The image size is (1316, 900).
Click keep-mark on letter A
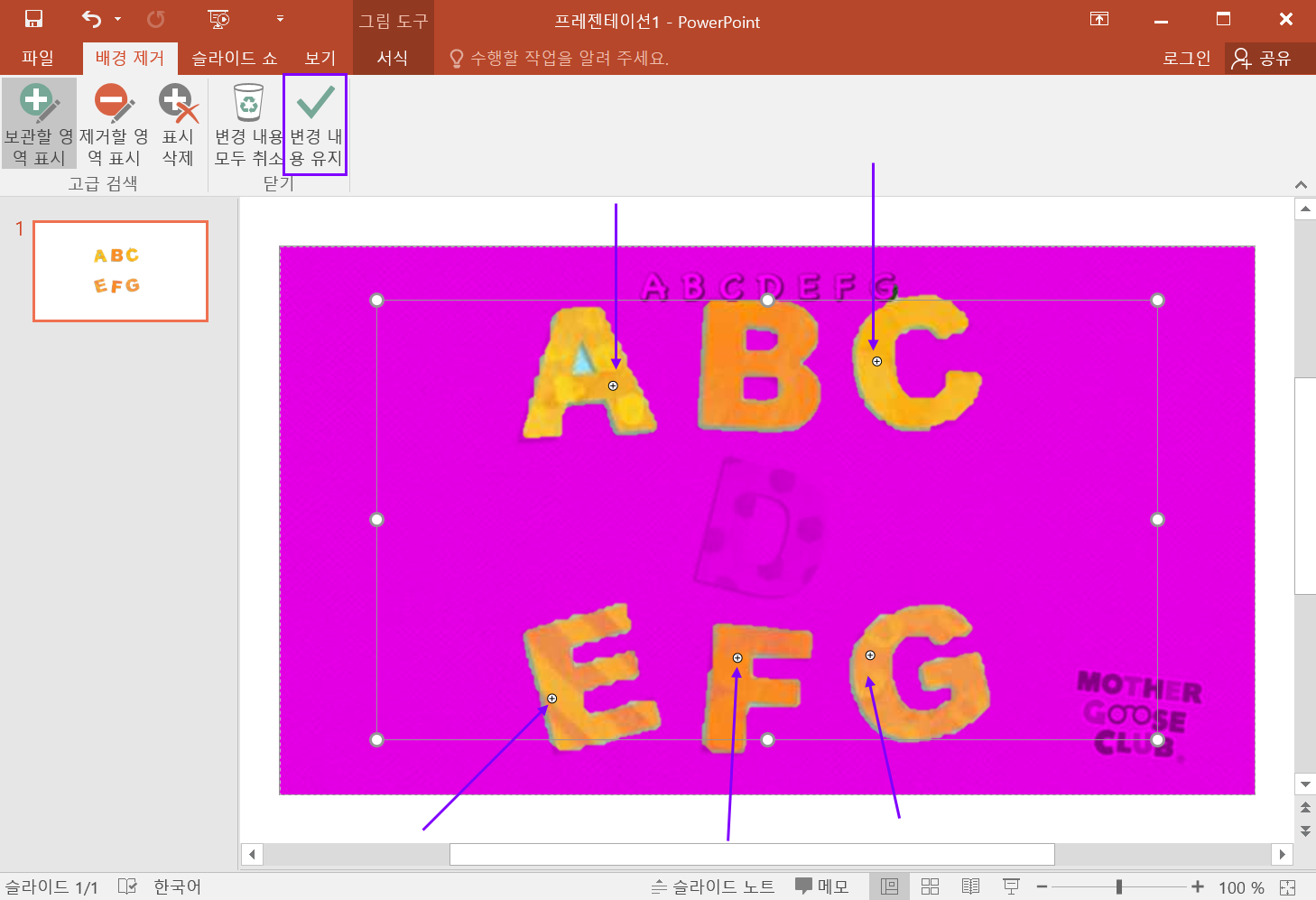coord(613,385)
